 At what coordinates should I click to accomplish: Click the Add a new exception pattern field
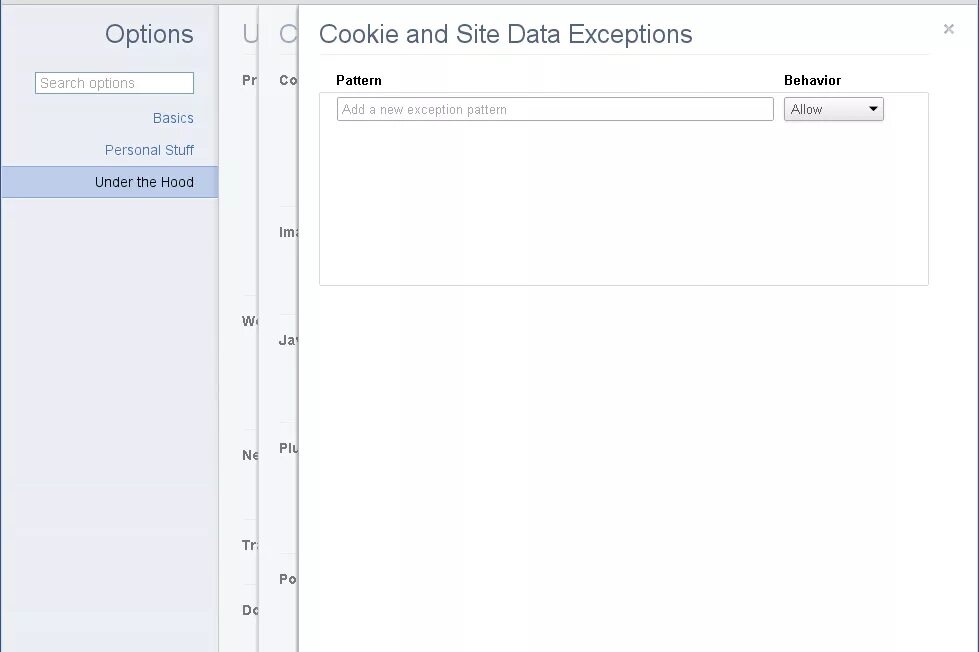coord(555,109)
